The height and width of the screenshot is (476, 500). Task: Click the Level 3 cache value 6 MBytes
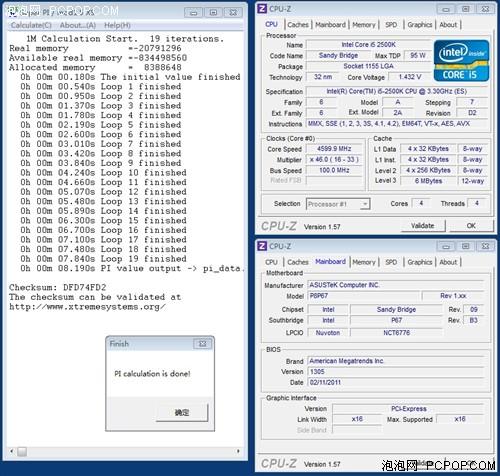428,181
